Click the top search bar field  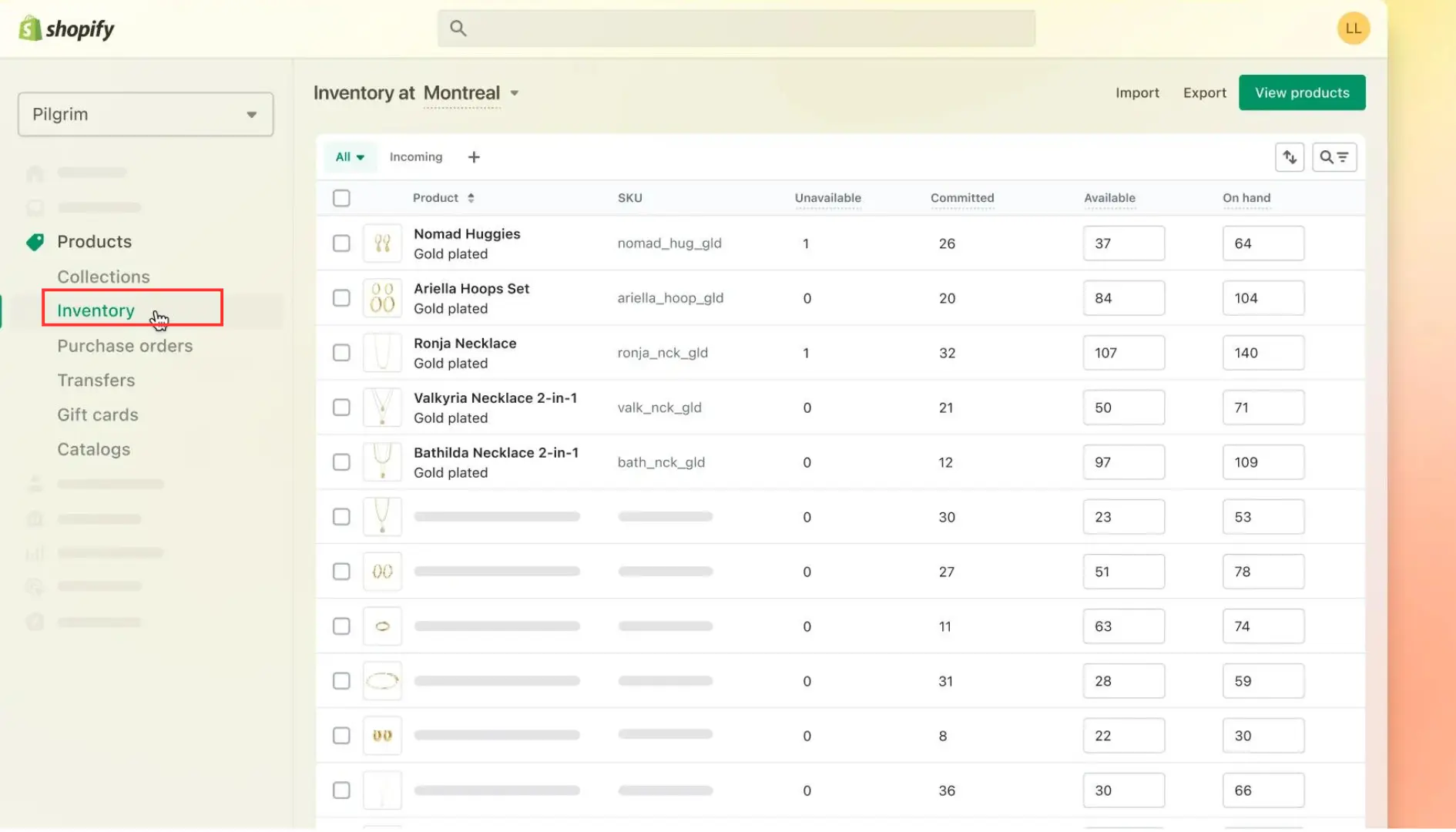[736, 29]
